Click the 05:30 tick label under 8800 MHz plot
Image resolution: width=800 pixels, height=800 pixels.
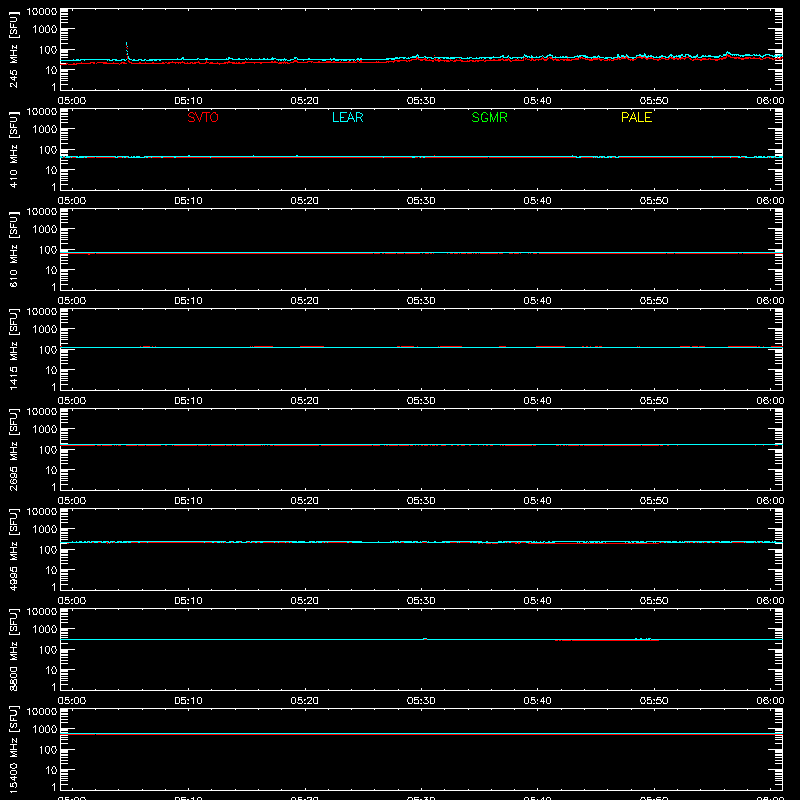click(421, 701)
